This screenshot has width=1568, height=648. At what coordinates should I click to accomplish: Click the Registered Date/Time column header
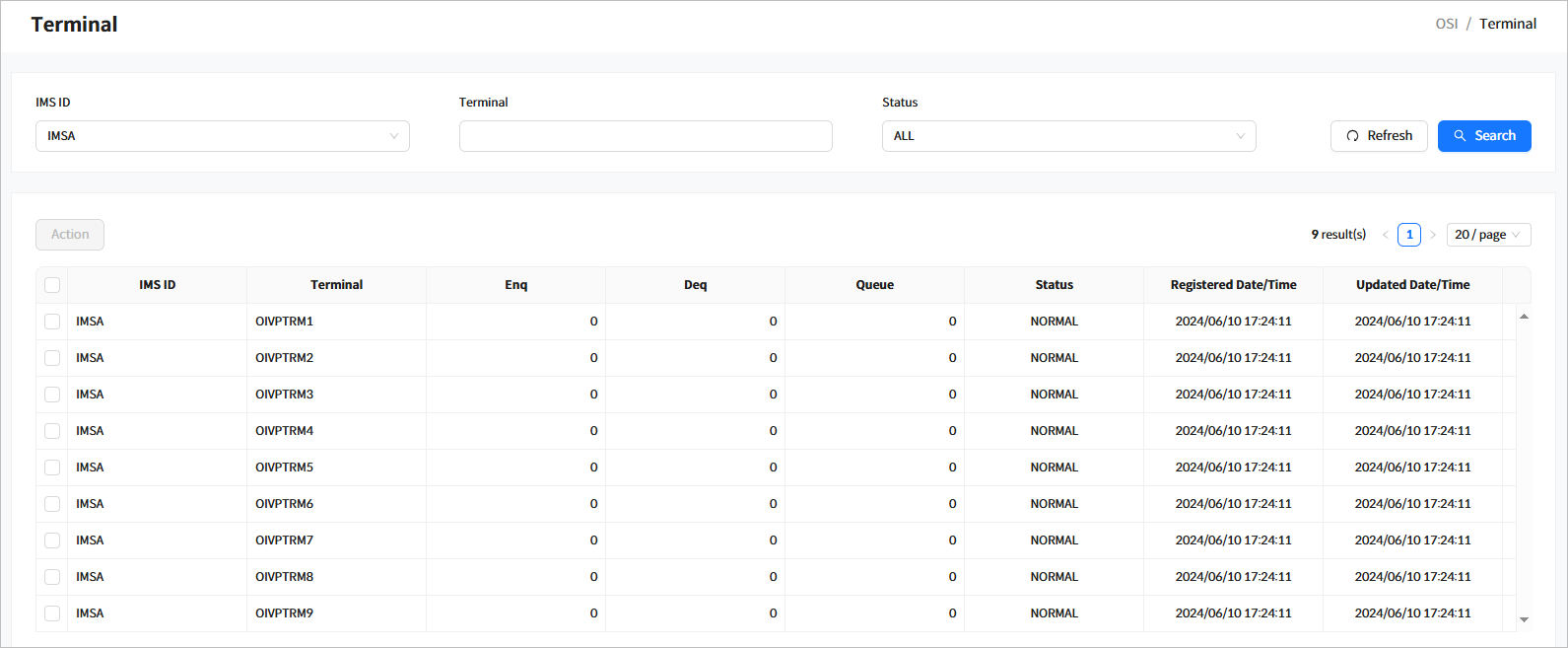(x=1233, y=285)
